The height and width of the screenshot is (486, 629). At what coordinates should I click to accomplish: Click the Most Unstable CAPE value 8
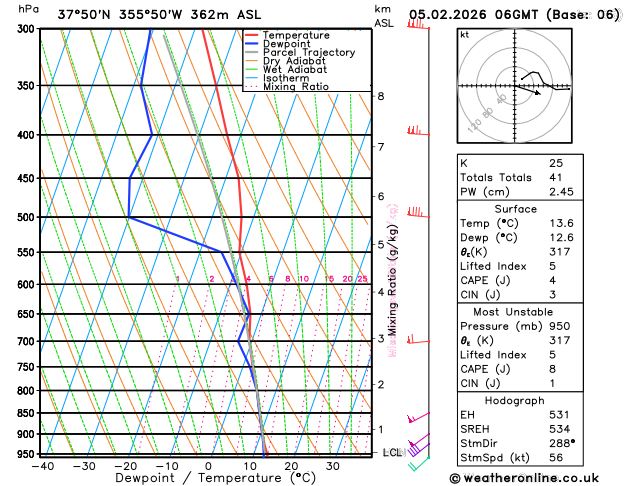click(x=552, y=369)
